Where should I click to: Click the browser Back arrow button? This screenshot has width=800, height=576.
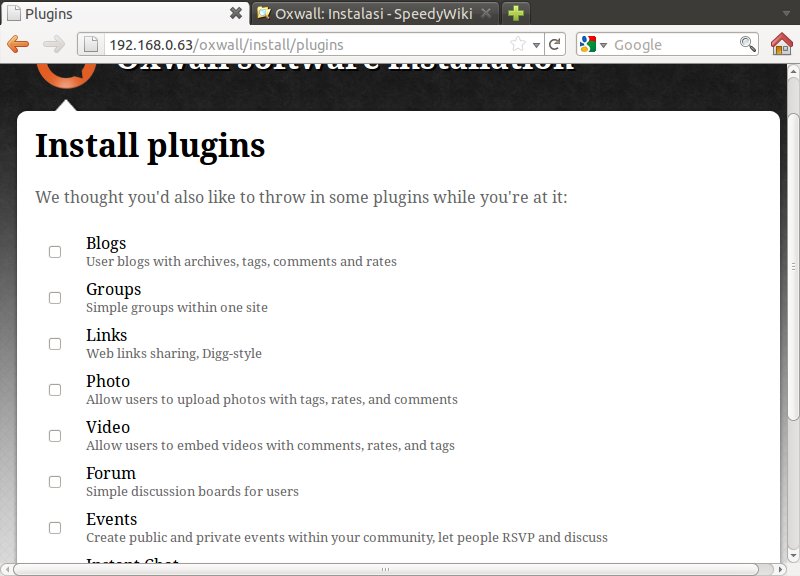(x=18, y=44)
